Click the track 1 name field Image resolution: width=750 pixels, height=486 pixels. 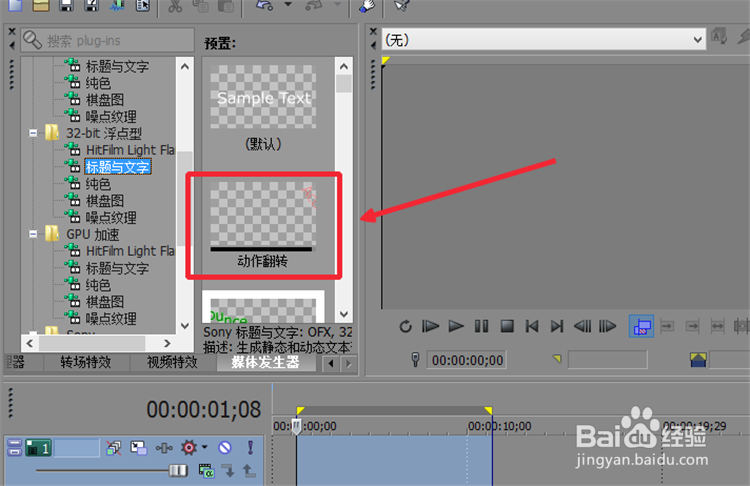77,448
